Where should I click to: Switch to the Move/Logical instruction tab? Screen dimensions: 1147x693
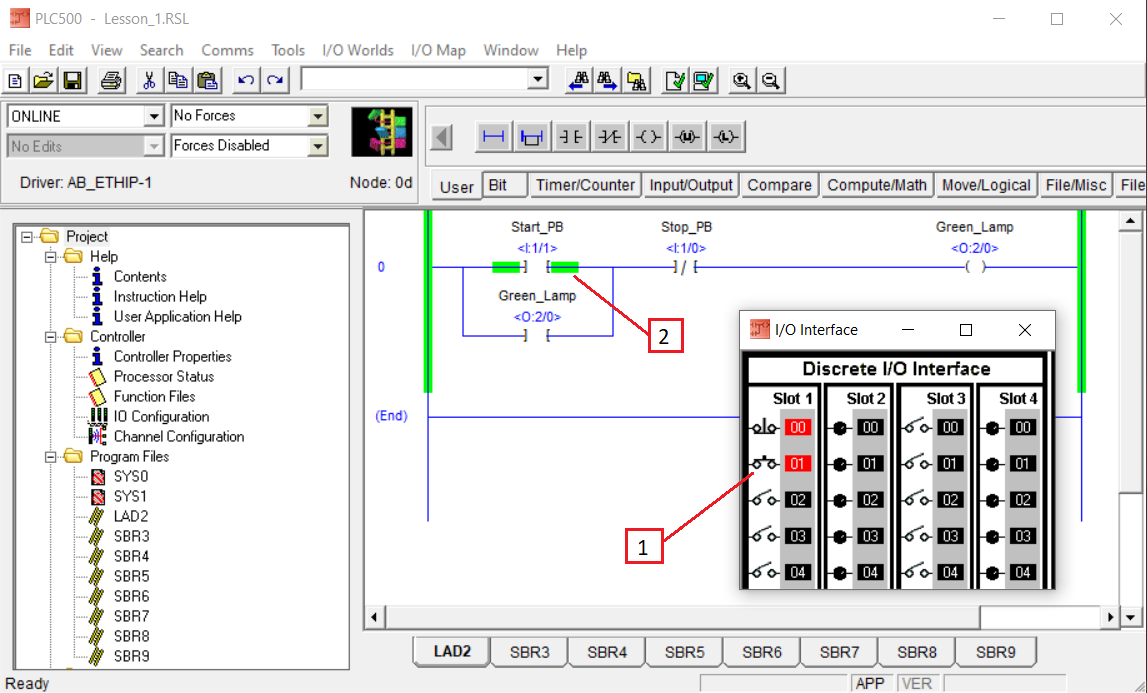pyautogui.click(x=986, y=185)
